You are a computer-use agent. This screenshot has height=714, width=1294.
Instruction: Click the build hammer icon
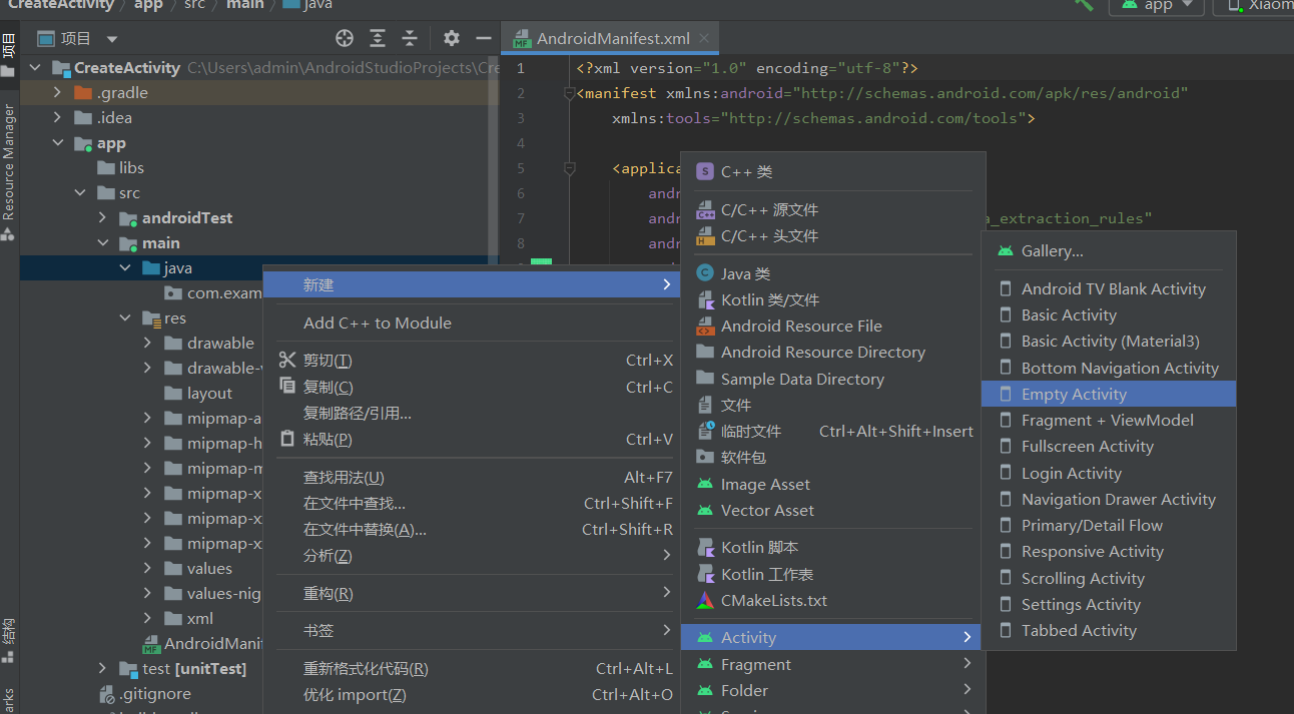point(1084,5)
